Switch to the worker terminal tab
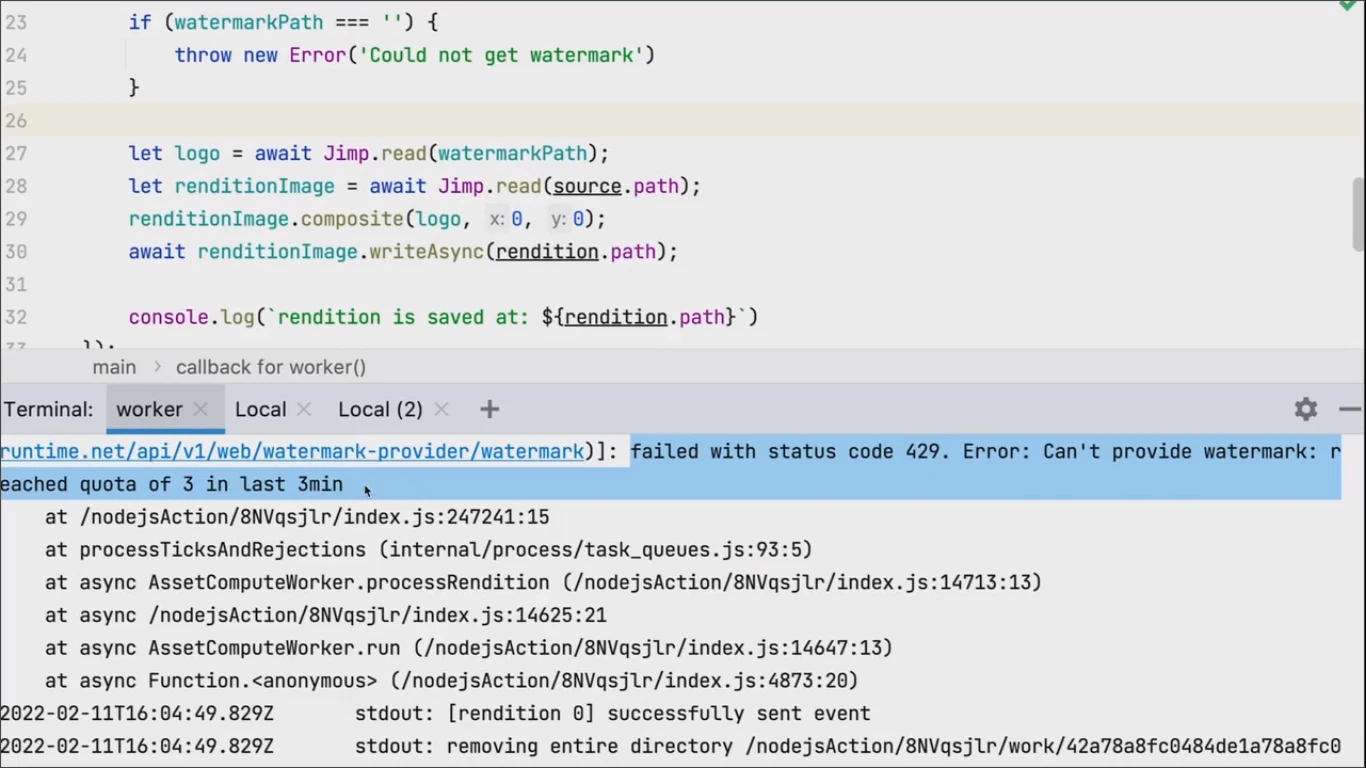The width and height of the screenshot is (1366, 768). [149, 409]
